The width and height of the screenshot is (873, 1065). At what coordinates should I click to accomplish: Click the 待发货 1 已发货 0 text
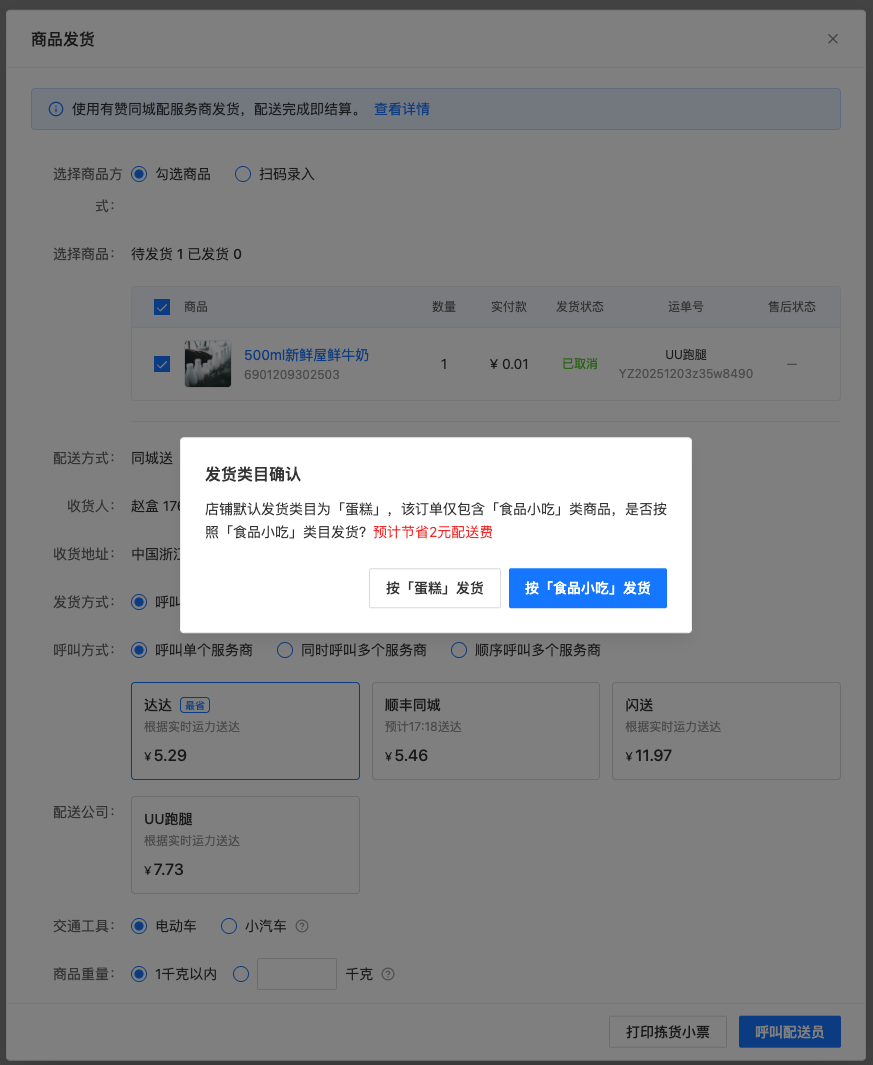click(x=186, y=254)
